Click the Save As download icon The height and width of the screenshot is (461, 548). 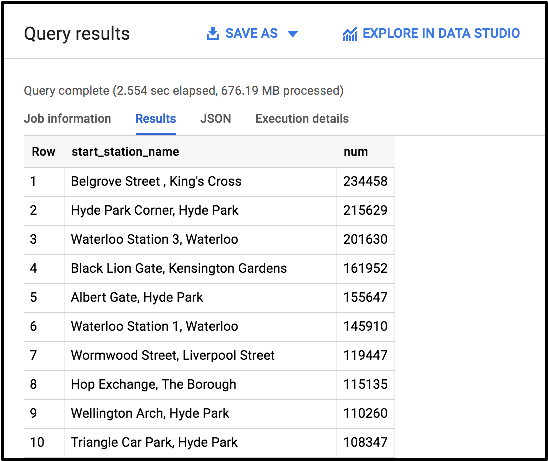coord(212,34)
